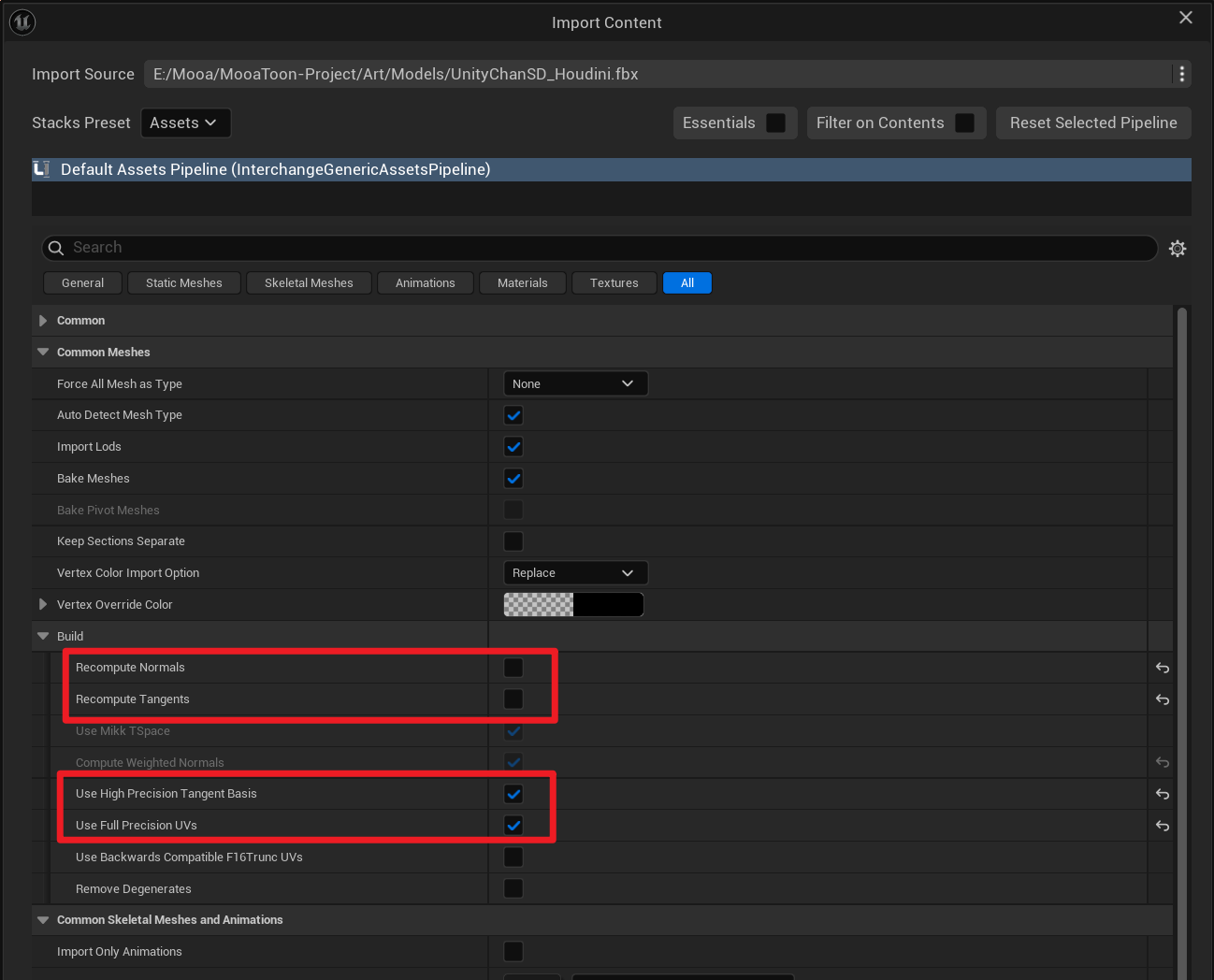Open the three-dot menu beside Import Source path
1214x980 pixels.
[x=1181, y=74]
